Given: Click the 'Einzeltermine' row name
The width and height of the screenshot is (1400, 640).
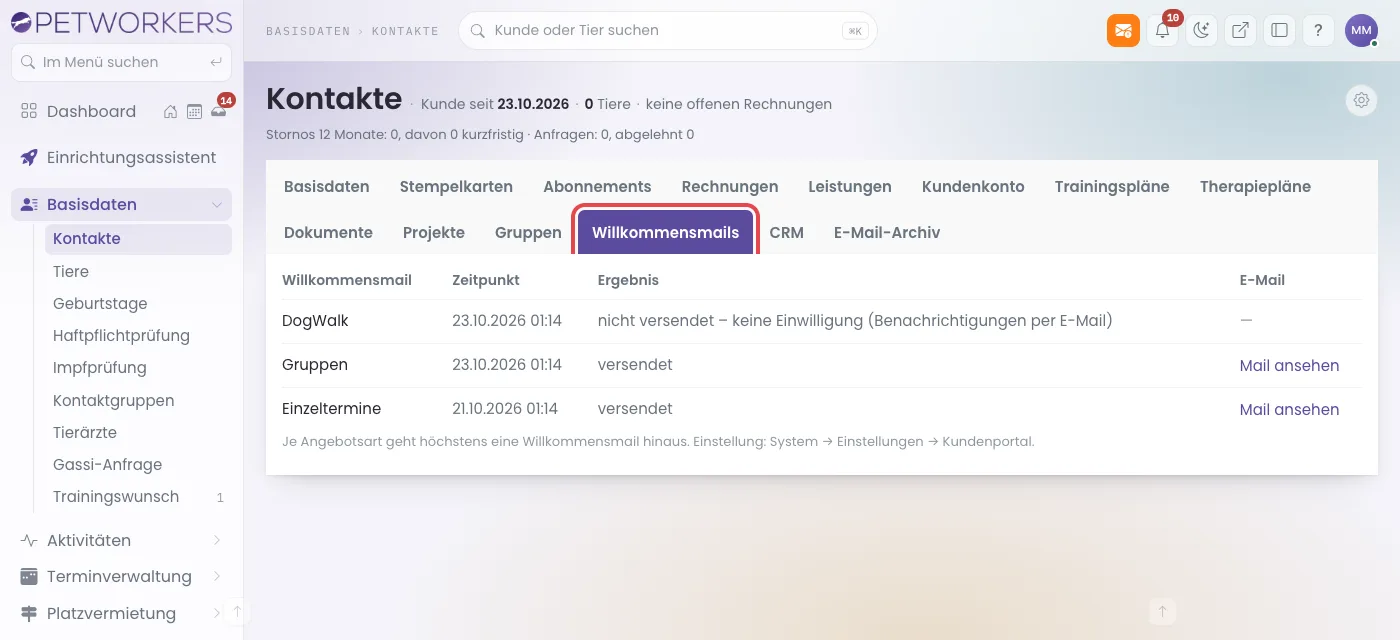Looking at the screenshot, I should (x=331, y=409).
